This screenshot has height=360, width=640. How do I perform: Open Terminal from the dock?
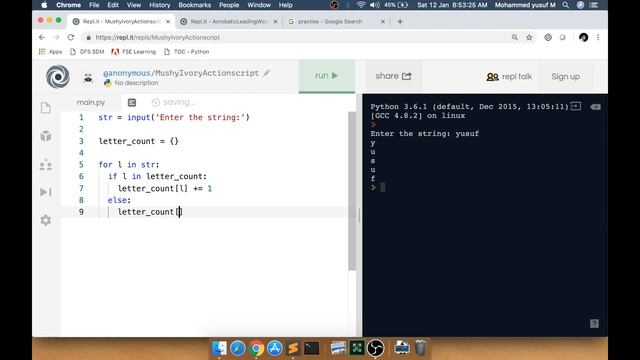pos(312,348)
